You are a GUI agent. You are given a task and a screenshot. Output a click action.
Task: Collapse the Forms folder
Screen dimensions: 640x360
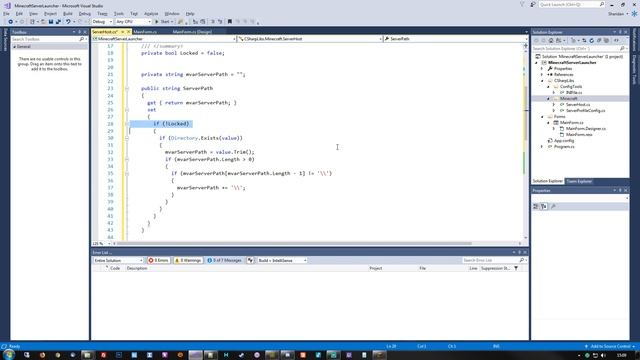tap(542, 117)
